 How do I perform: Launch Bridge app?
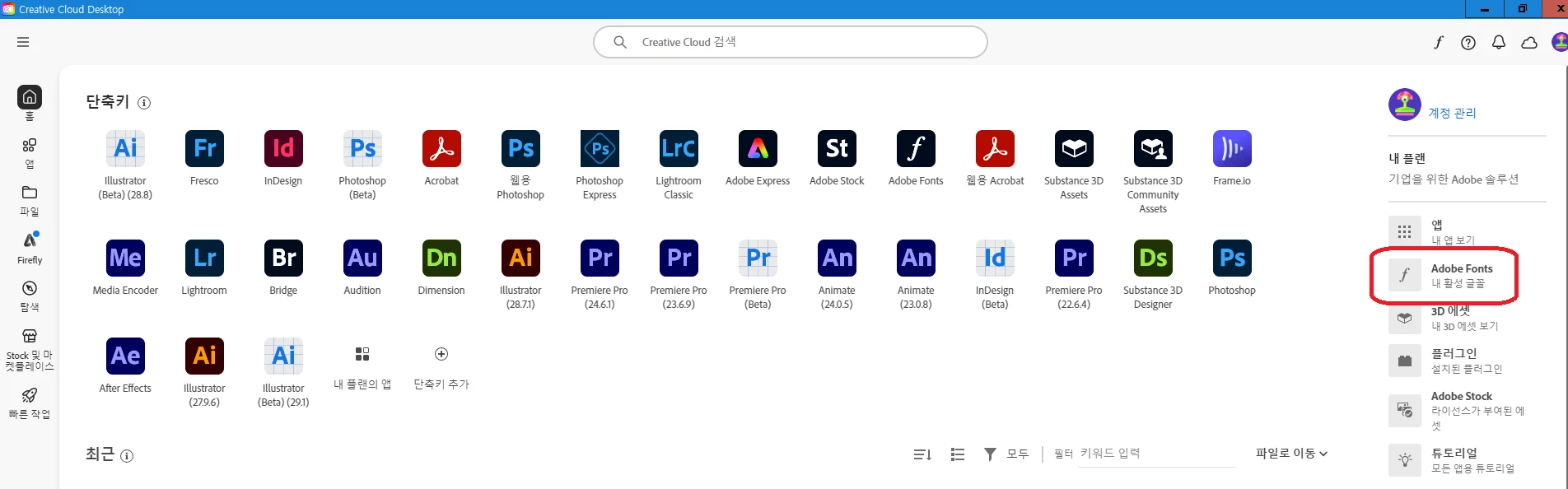click(283, 258)
